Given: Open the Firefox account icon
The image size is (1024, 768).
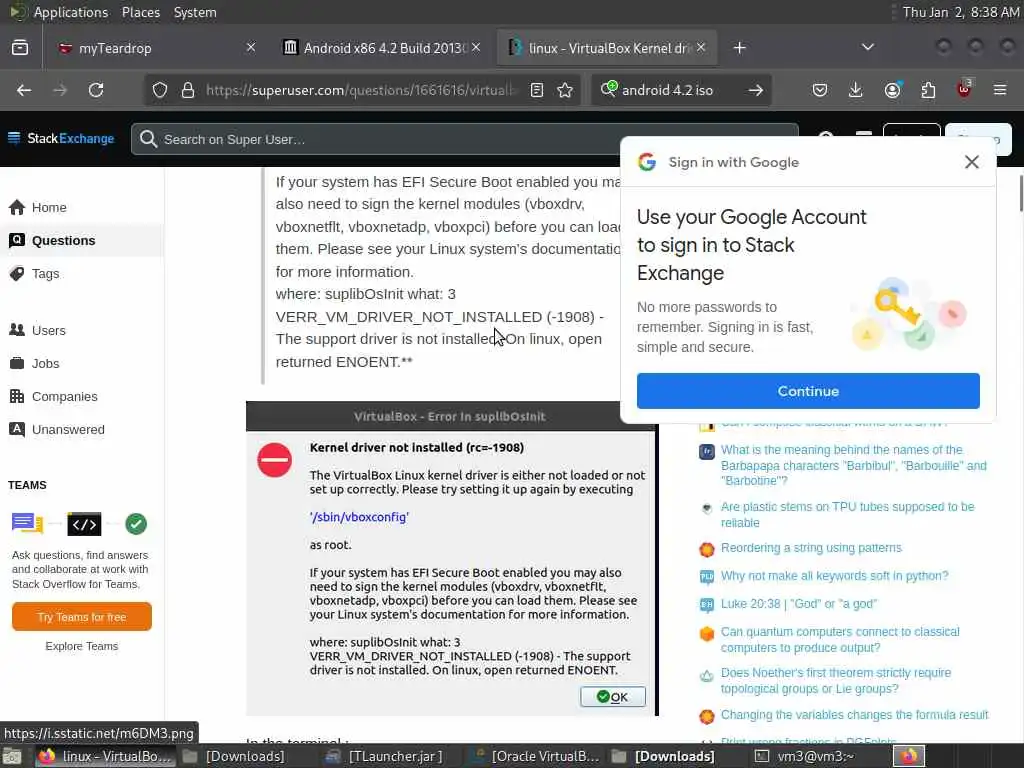Looking at the screenshot, I should pyautogui.click(x=892, y=90).
